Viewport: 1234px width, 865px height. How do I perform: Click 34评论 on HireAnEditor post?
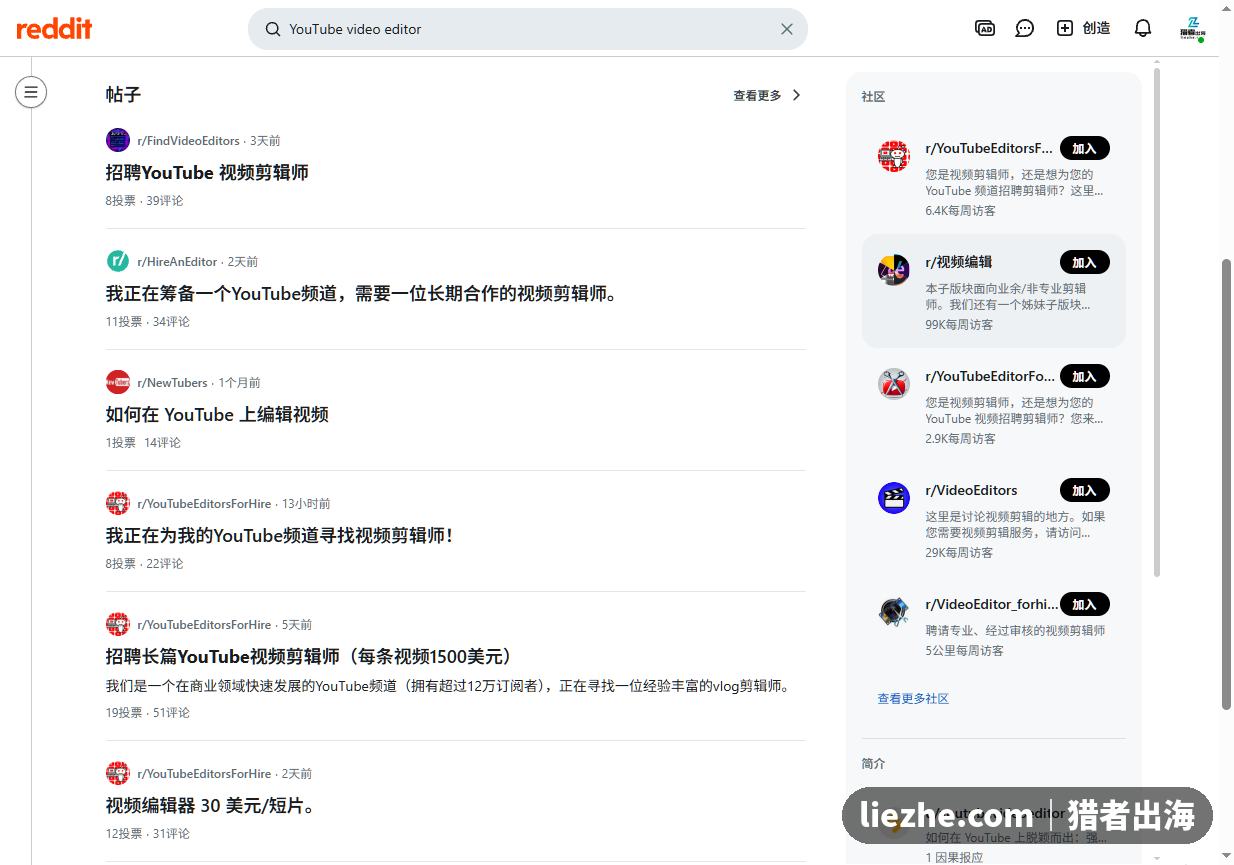click(x=171, y=322)
